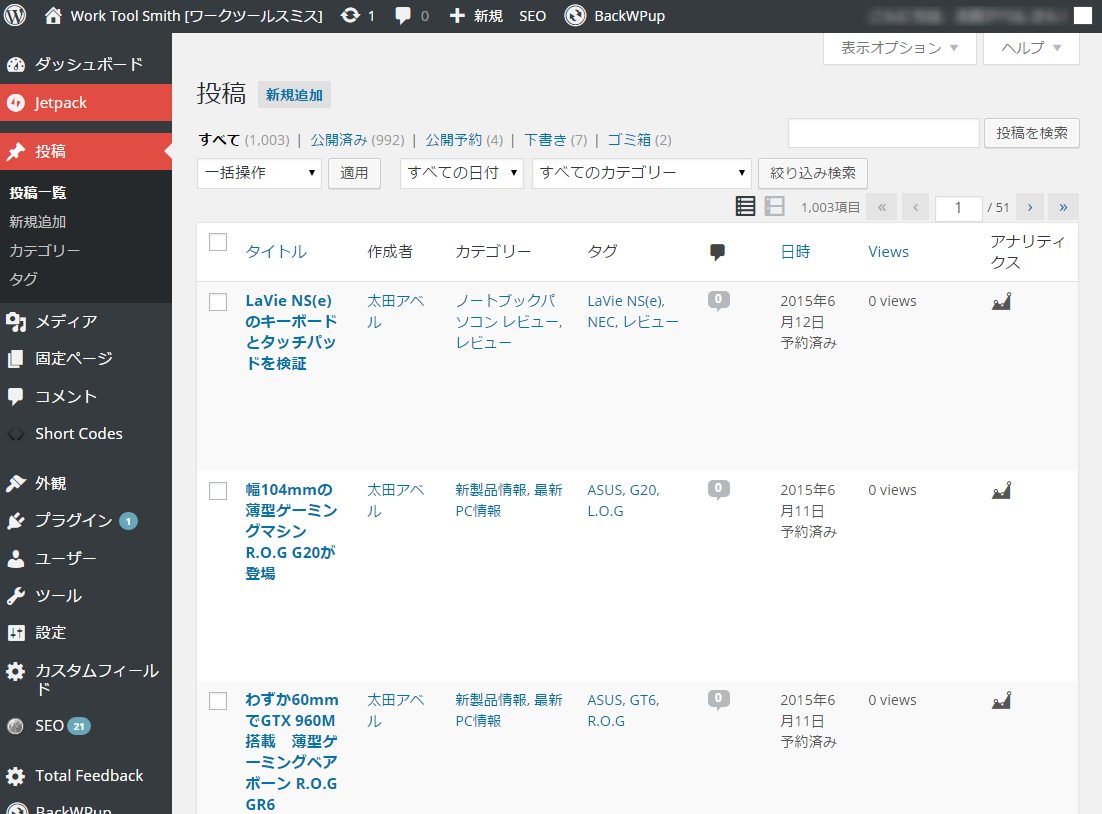Open 新規追加 submenu item in sidebar
The image size is (1102, 814).
tap(38, 221)
